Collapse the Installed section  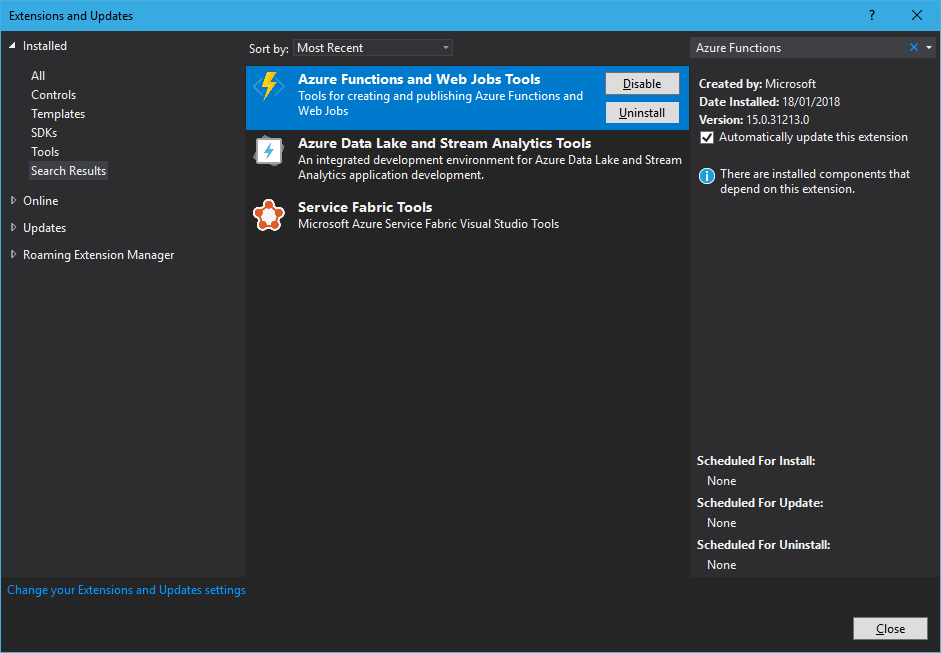(14, 45)
